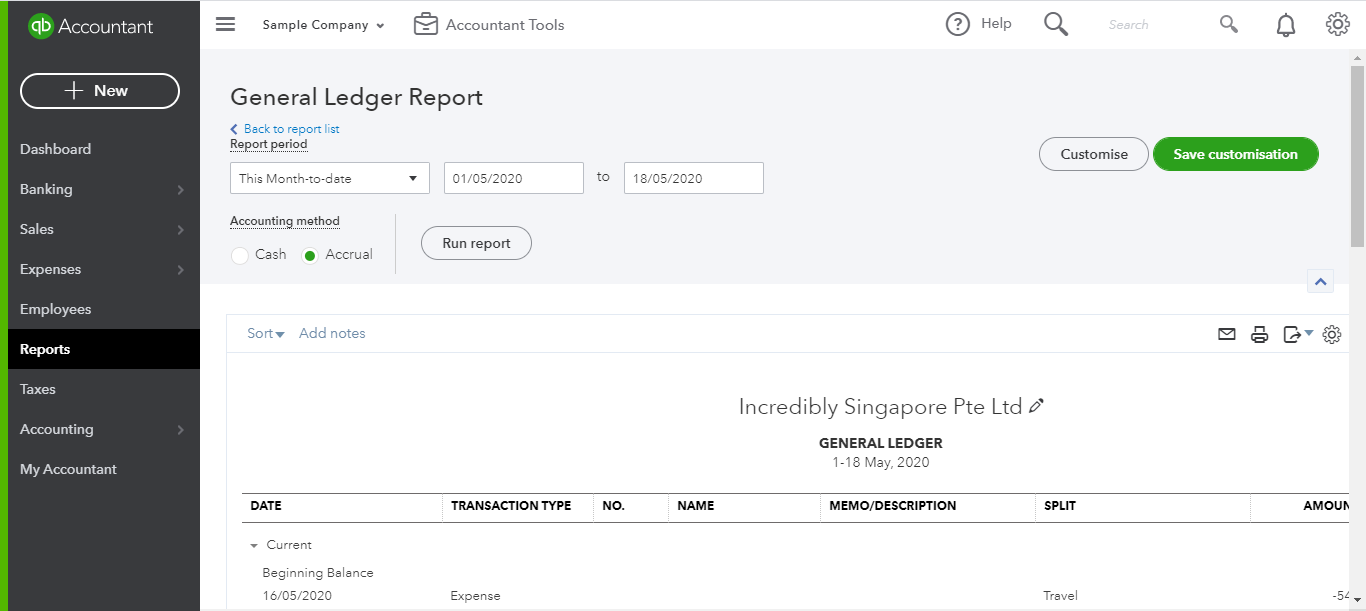The width and height of the screenshot is (1366, 611).
Task: Click the Travel split cell
Action: (x=1061, y=596)
